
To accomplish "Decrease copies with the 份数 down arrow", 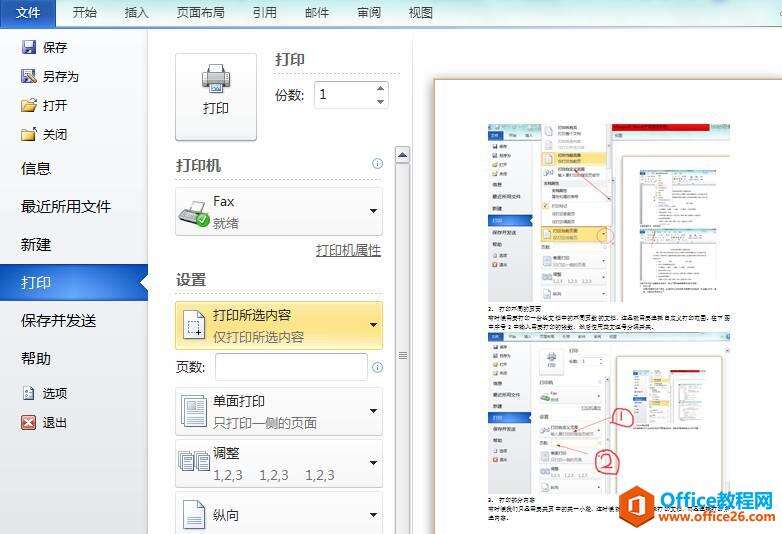I will (381, 101).
